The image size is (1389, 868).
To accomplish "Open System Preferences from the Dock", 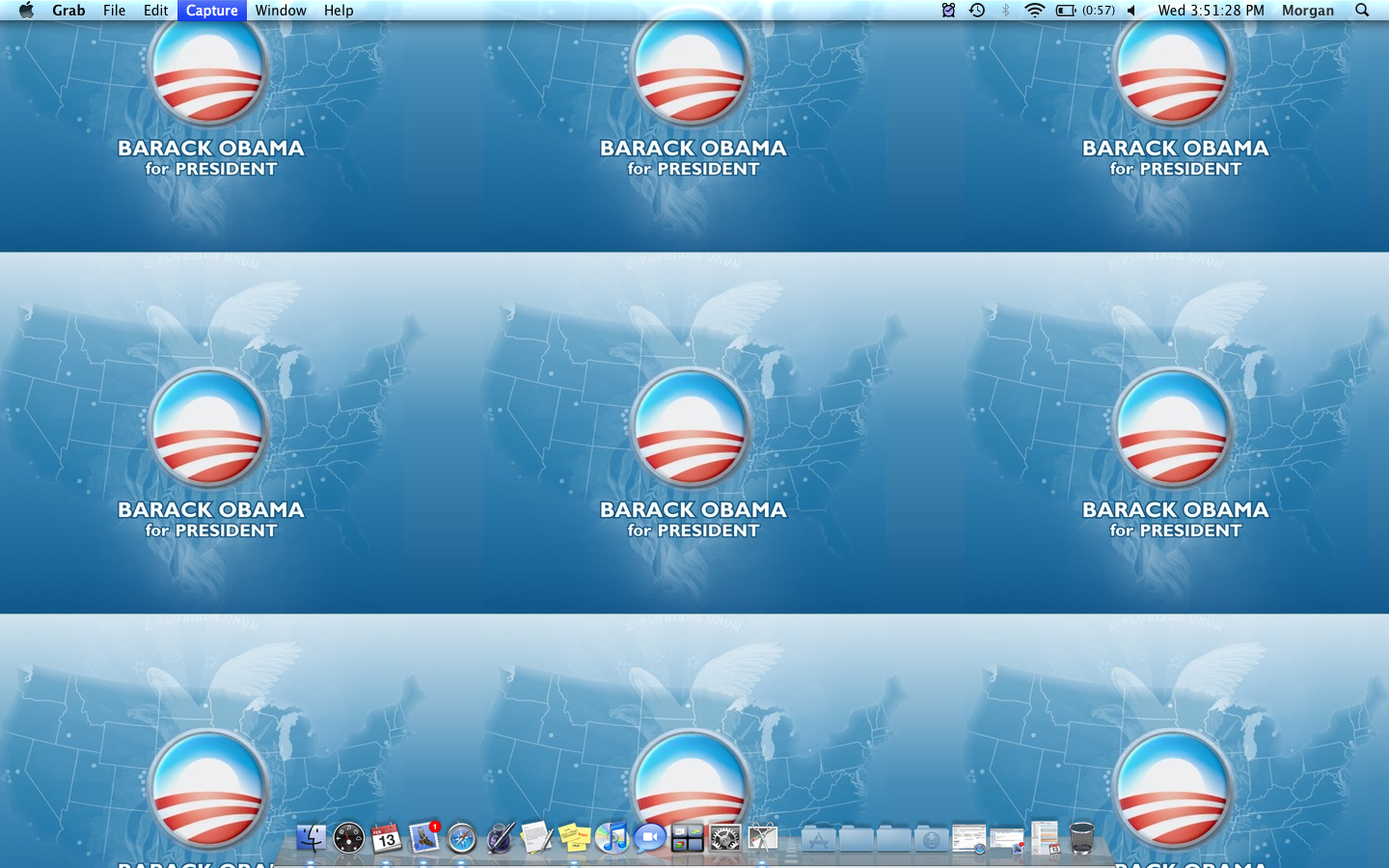I will click(724, 837).
